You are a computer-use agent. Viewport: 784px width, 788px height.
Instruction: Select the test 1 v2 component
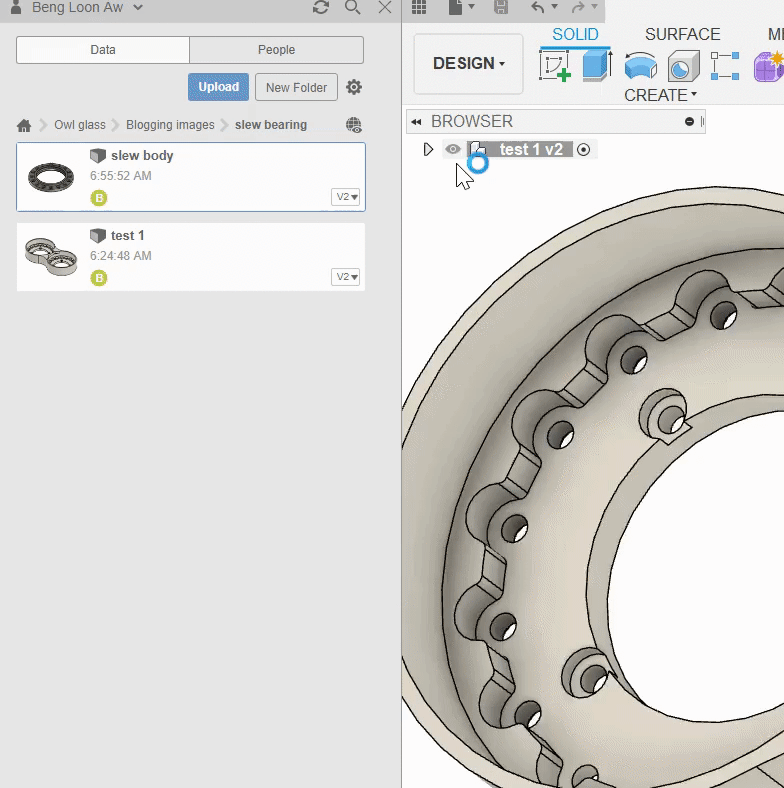(531, 149)
